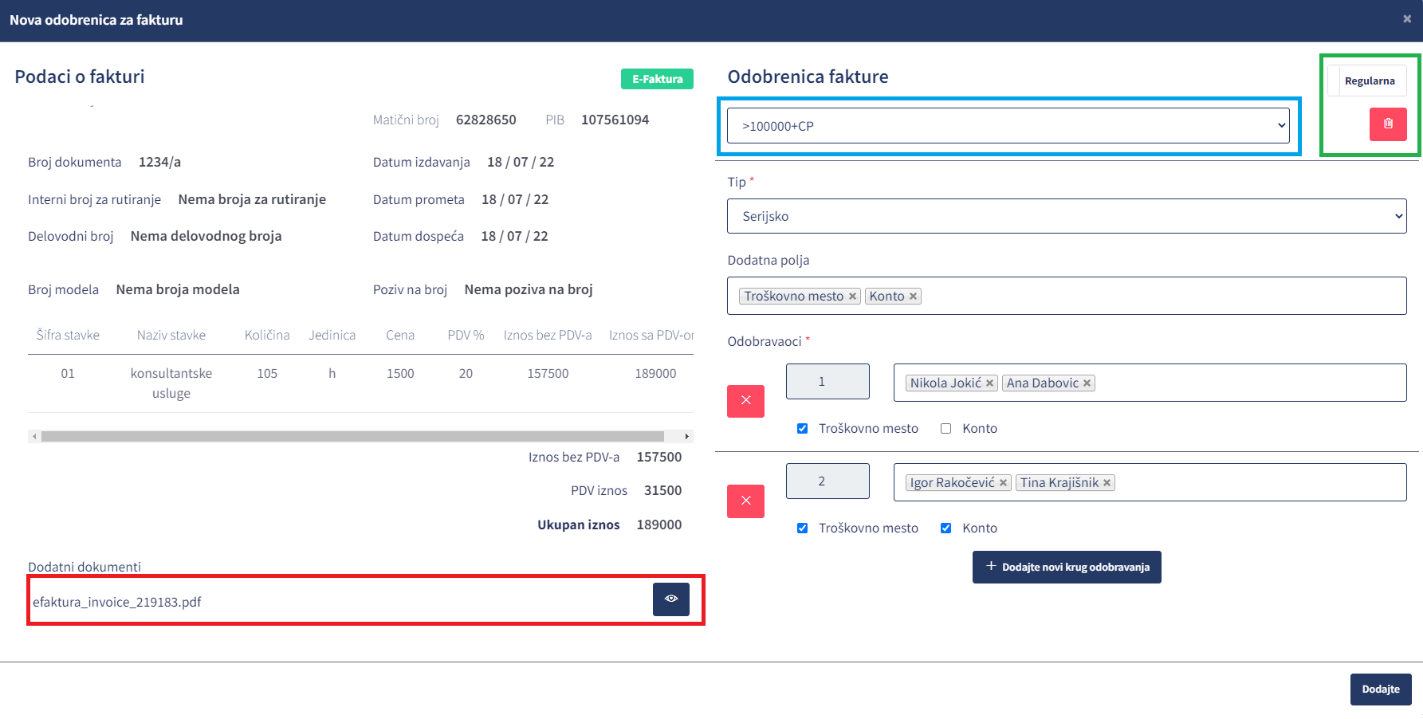
Task: Click the red delete template icon
Action: pyautogui.click(x=1387, y=124)
